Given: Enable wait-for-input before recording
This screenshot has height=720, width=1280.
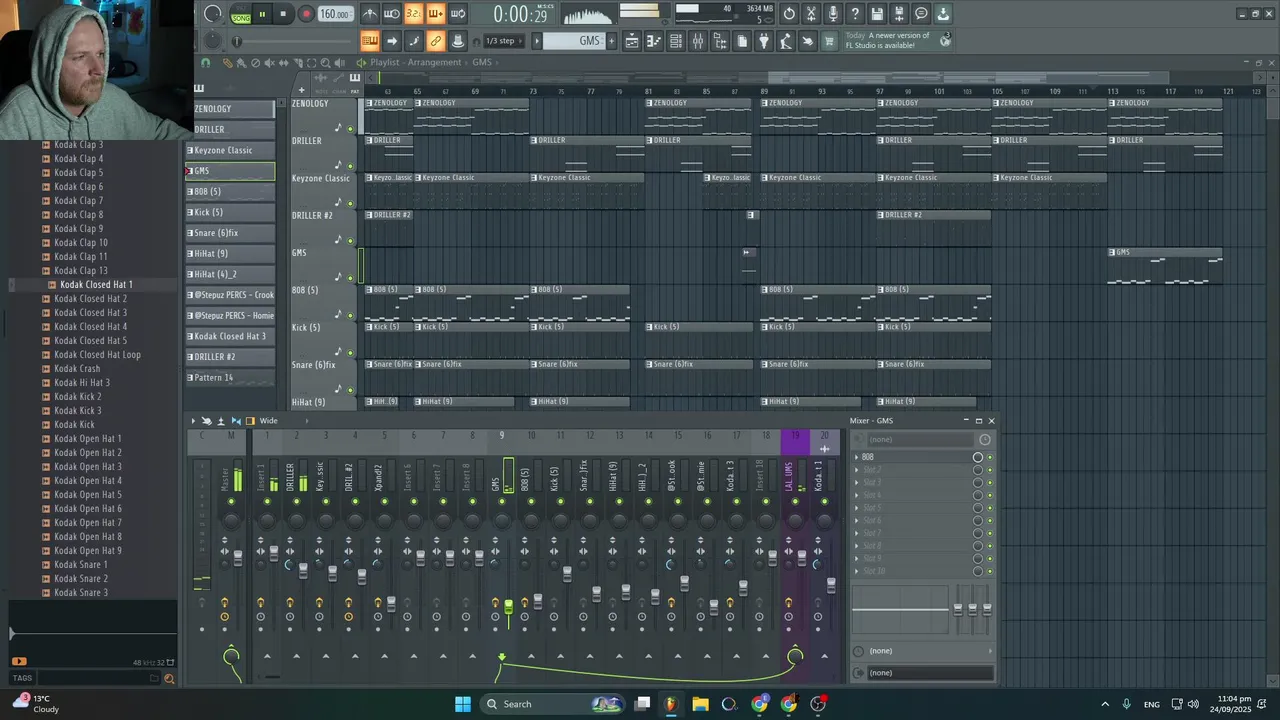Looking at the screenshot, I should pyautogui.click(x=392, y=14).
